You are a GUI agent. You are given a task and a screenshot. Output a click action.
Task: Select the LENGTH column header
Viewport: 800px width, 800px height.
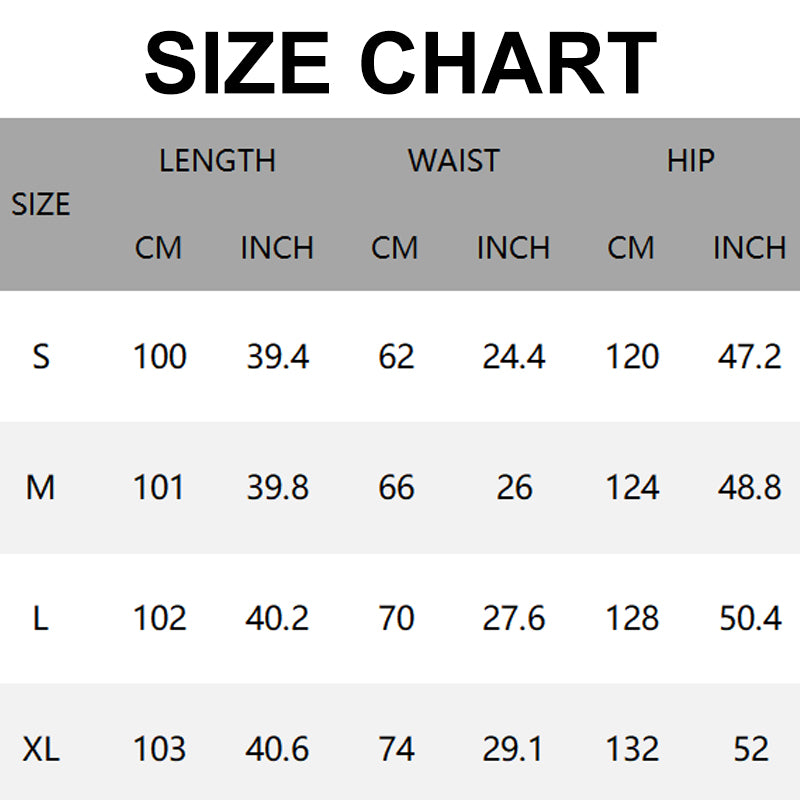217,160
